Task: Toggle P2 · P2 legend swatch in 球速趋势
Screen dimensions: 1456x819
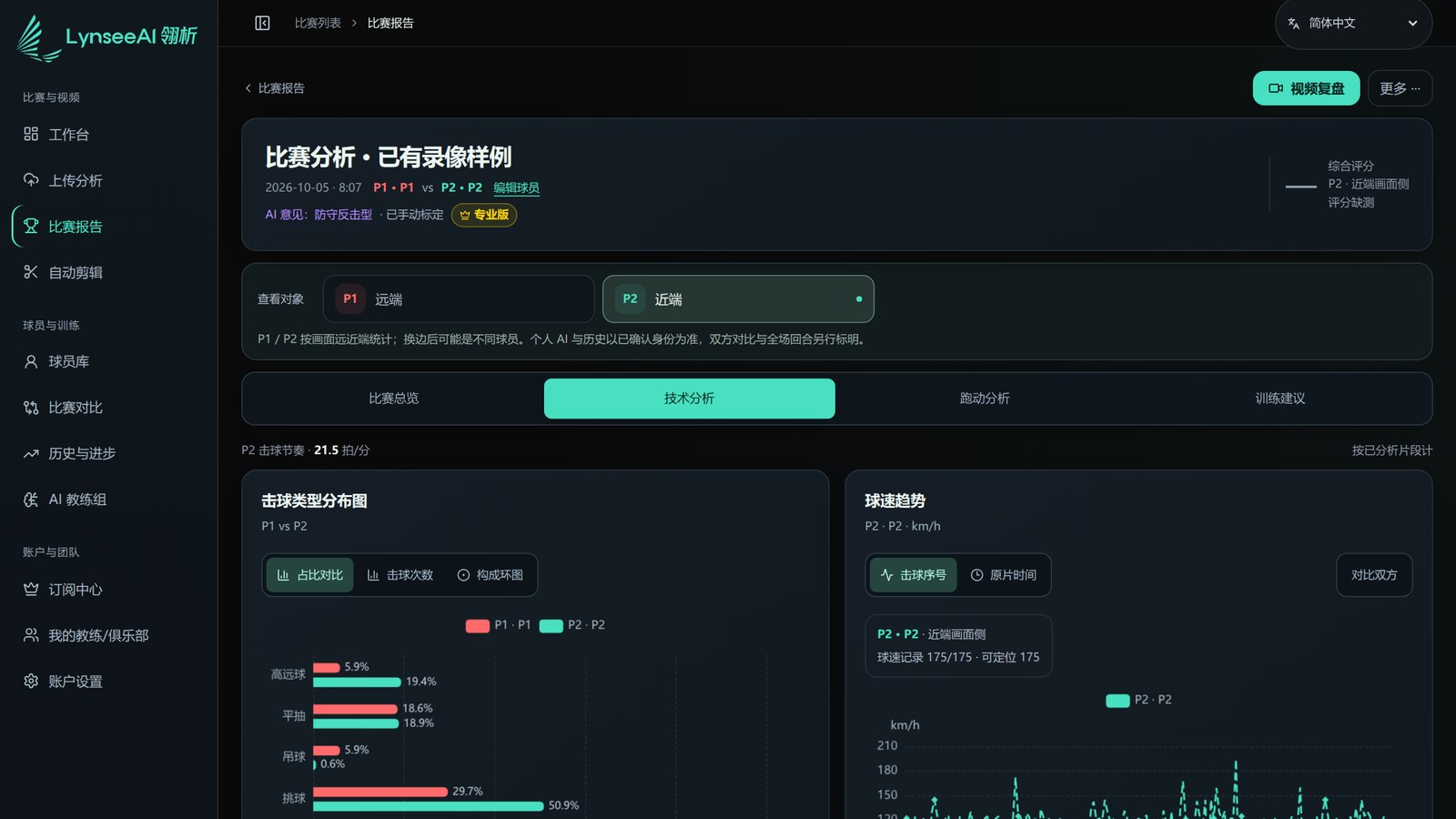Action: tap(1117, 701)
